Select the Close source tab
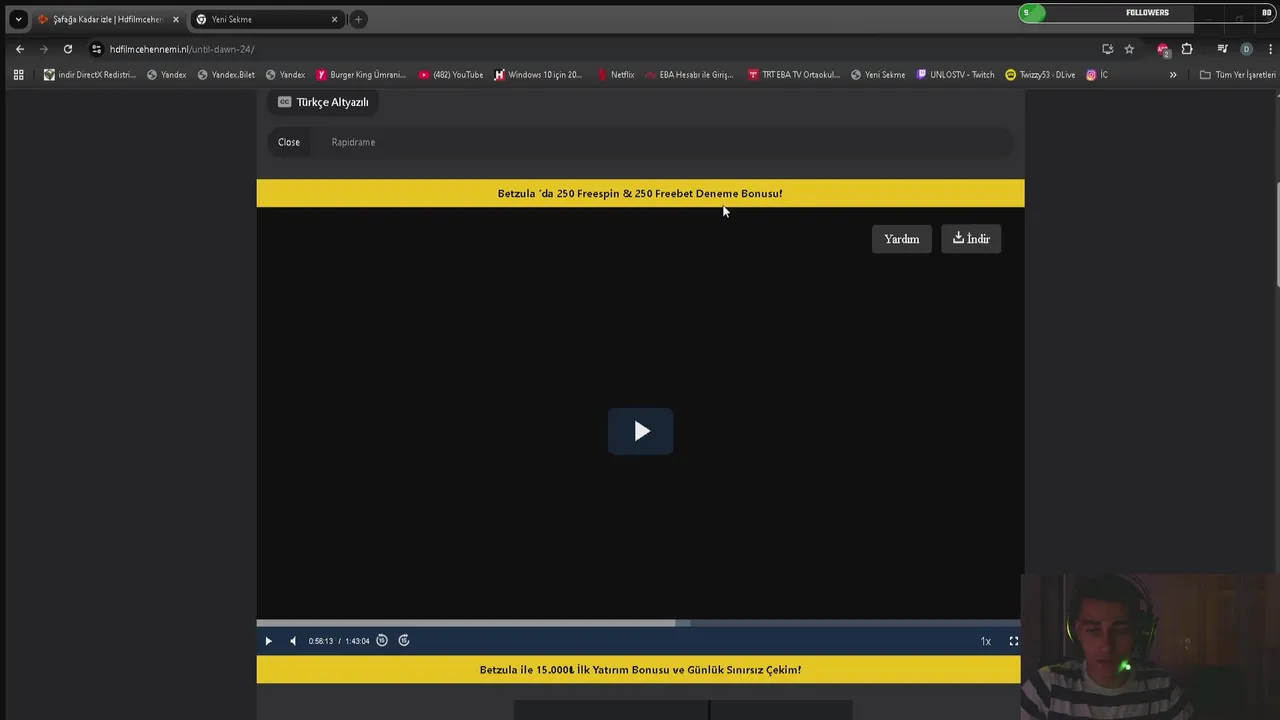The height and width of the screenshot is (720, 1280). [x=289, y=142]
